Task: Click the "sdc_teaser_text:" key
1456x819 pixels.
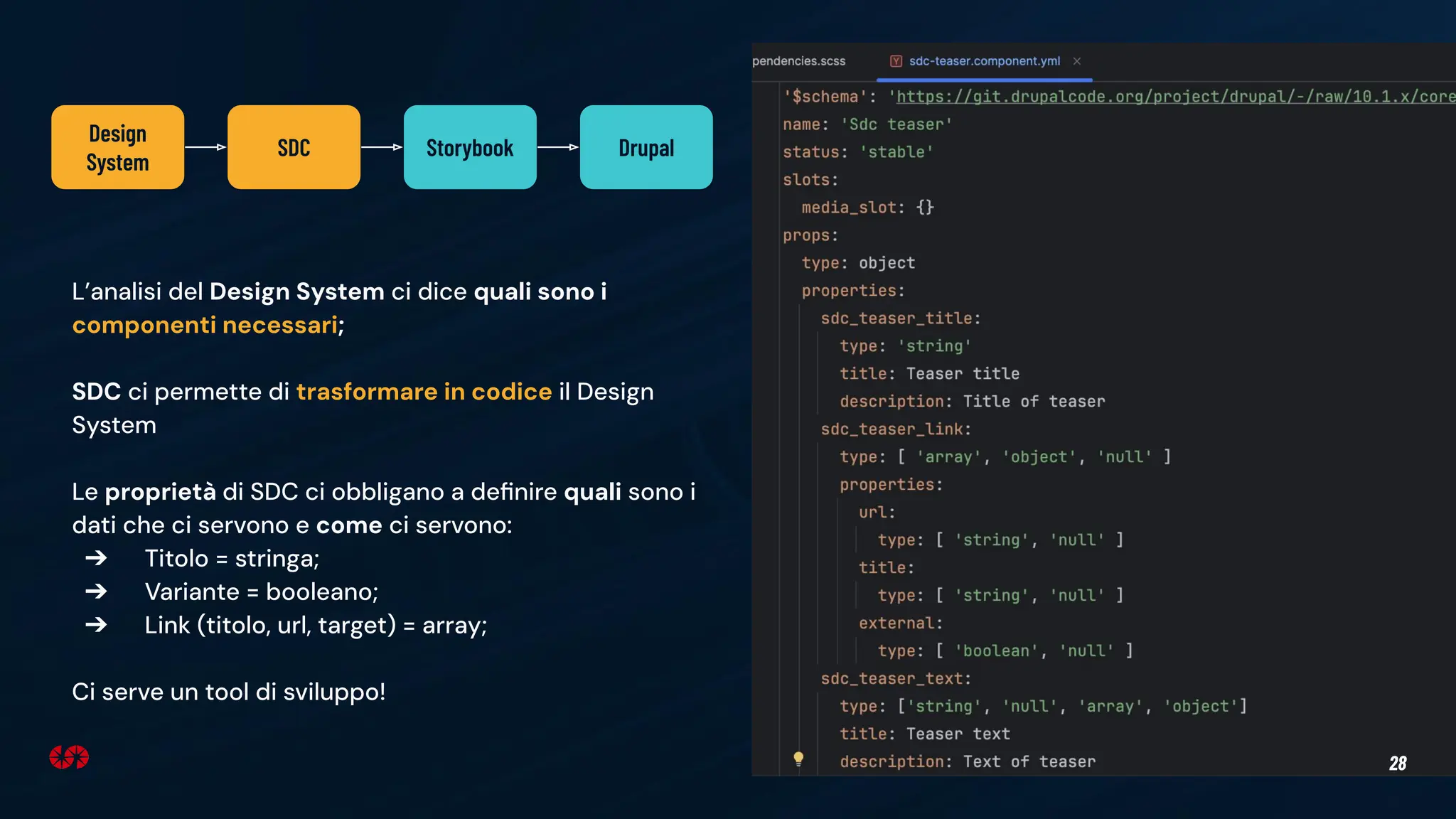Action: (x=896, y=679)
